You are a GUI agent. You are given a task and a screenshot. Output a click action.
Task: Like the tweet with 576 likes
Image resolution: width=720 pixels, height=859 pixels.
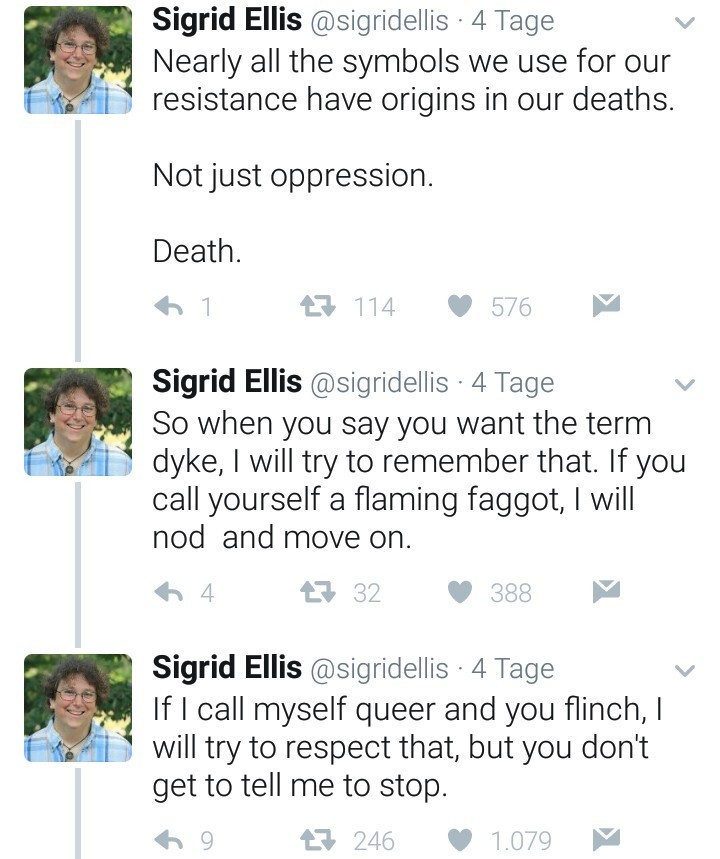[x=459, y=306]
